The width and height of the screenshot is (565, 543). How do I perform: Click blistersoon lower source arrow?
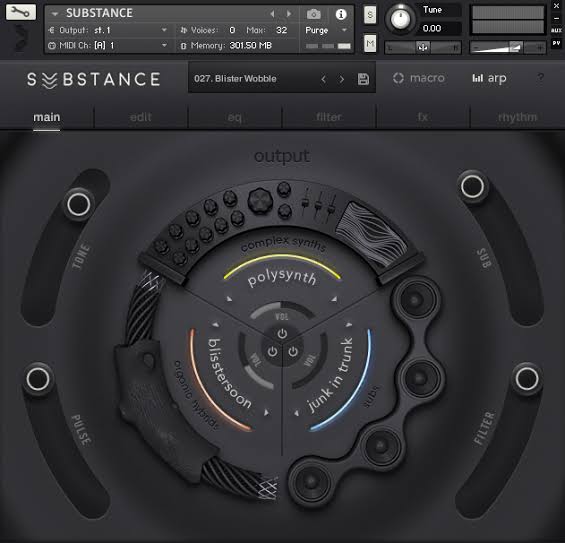pos(266,412)
